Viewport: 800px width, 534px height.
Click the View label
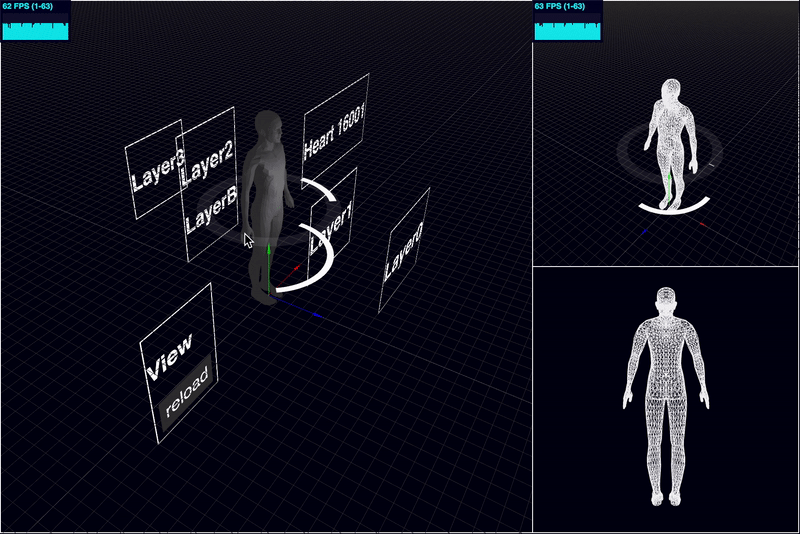click(x=169, y=358)
